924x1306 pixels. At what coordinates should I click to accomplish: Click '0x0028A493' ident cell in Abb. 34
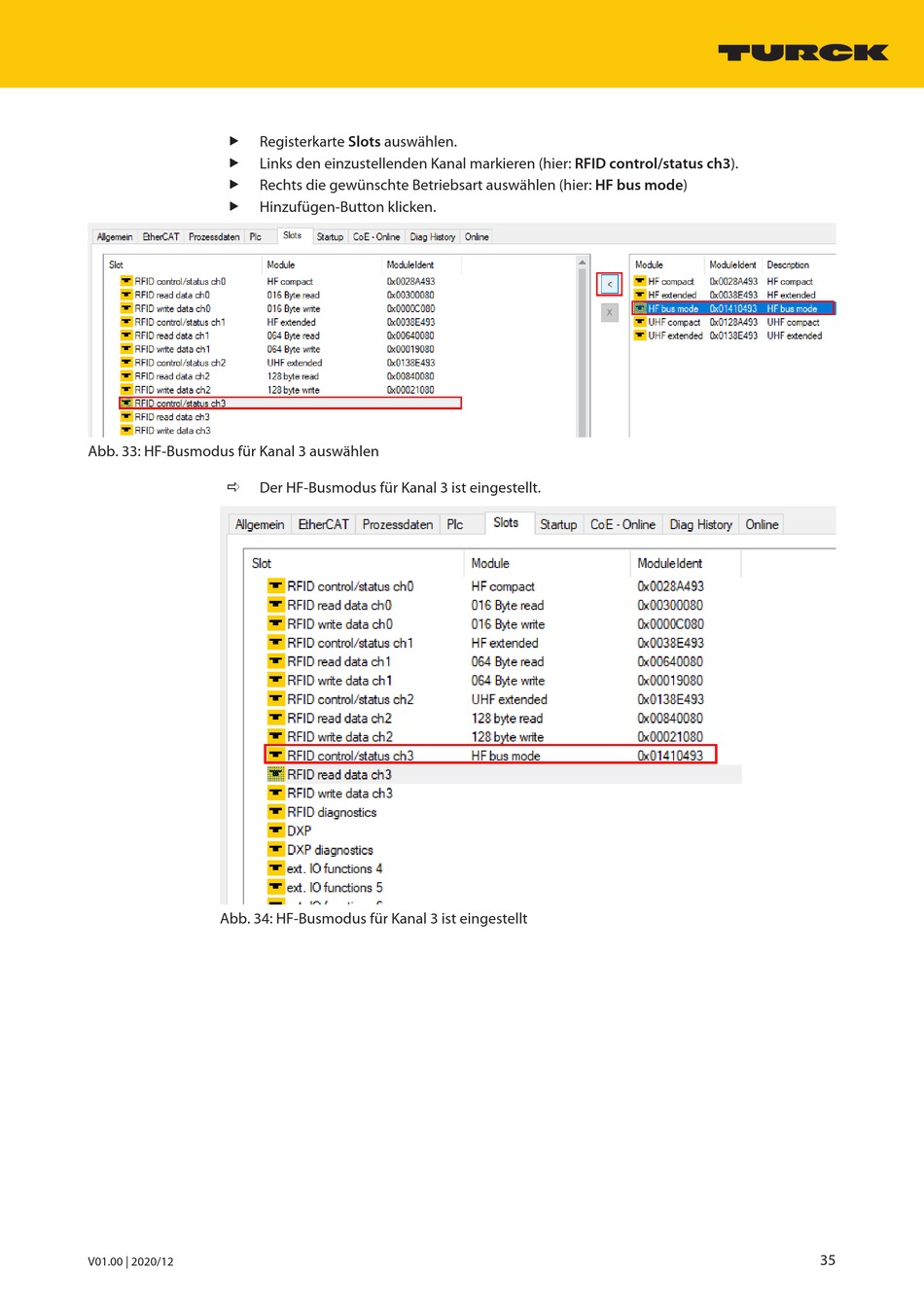671,586
